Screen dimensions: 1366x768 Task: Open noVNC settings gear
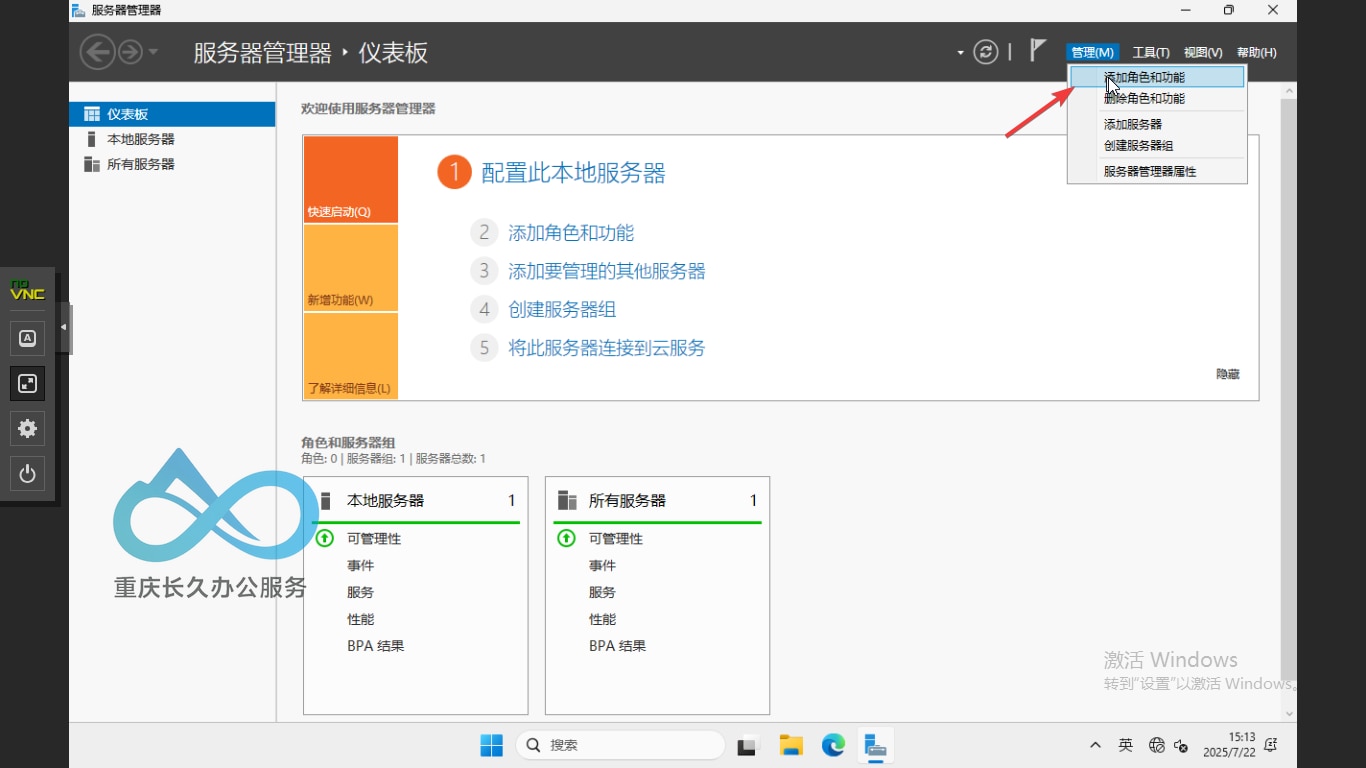click(28, 428)
